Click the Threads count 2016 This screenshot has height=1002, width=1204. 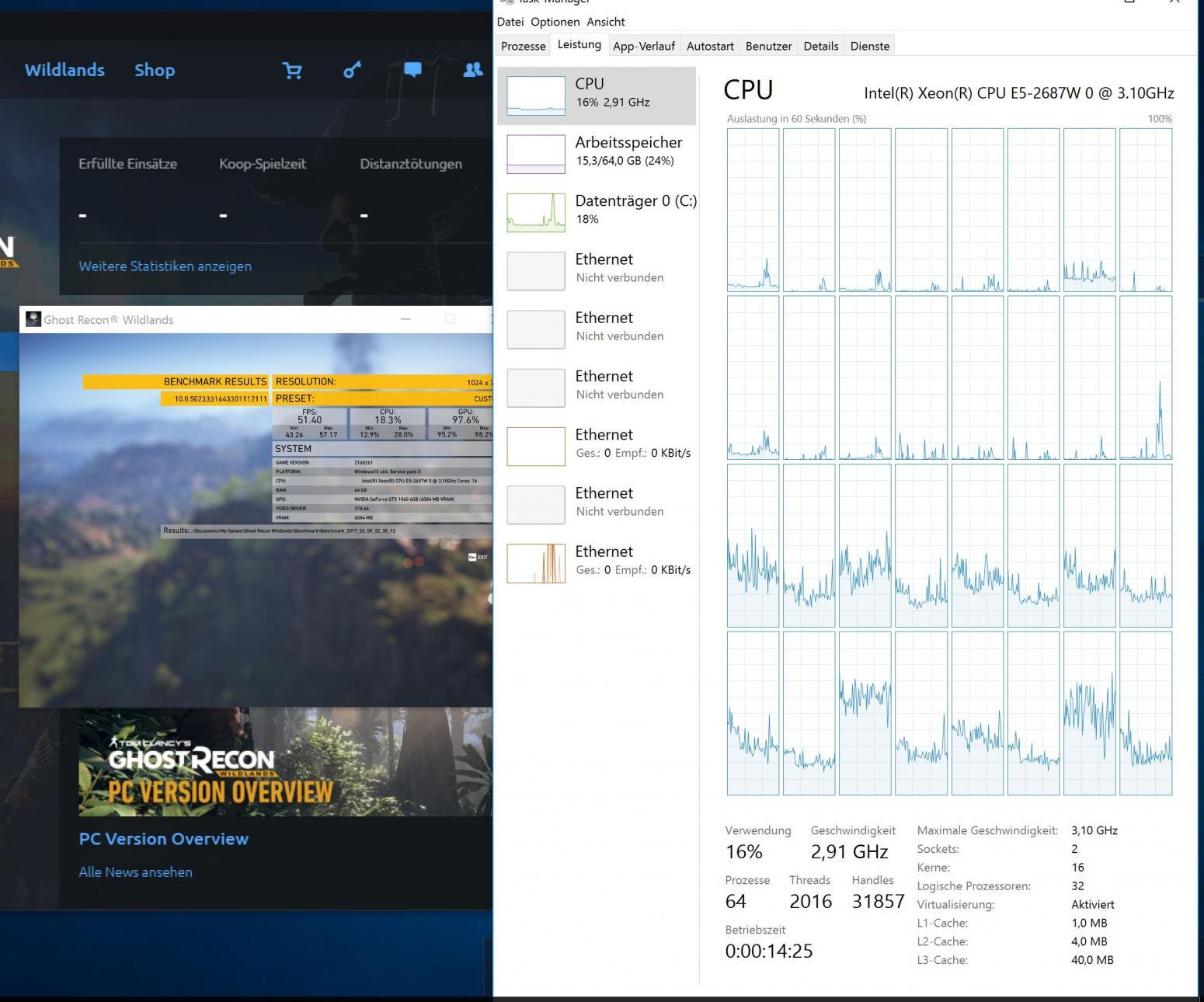click(810, 902)
